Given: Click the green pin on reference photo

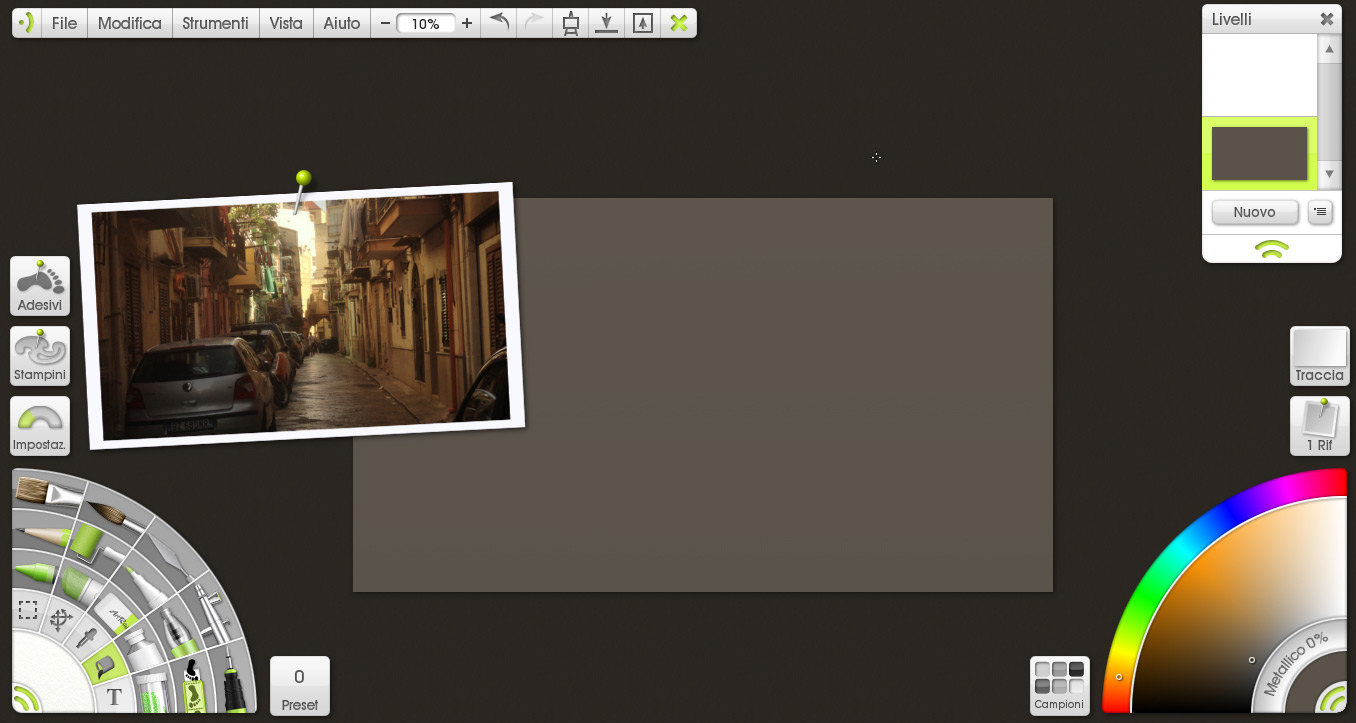Looking at the screenshot, I should (x=303, y=179).
